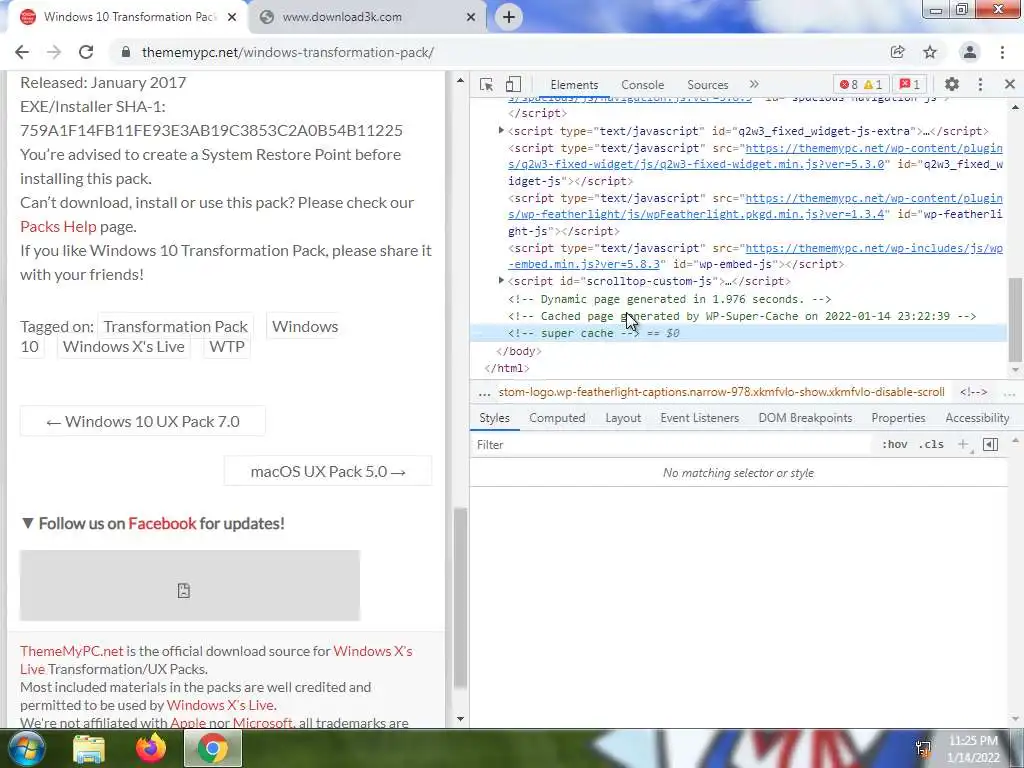Open the Computed styles tab
Viewport: 1024px width, 768px height.
(x=557, y=418)
